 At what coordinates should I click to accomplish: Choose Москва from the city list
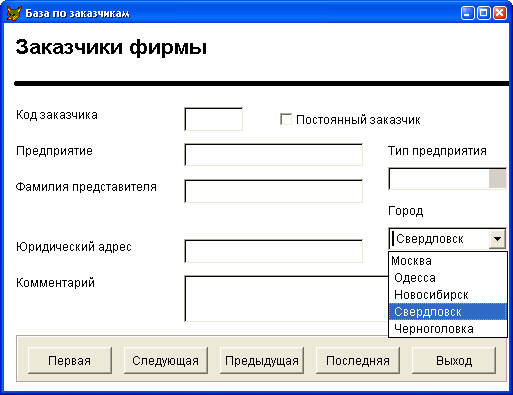pyautogui.click(x=448, y=261)
